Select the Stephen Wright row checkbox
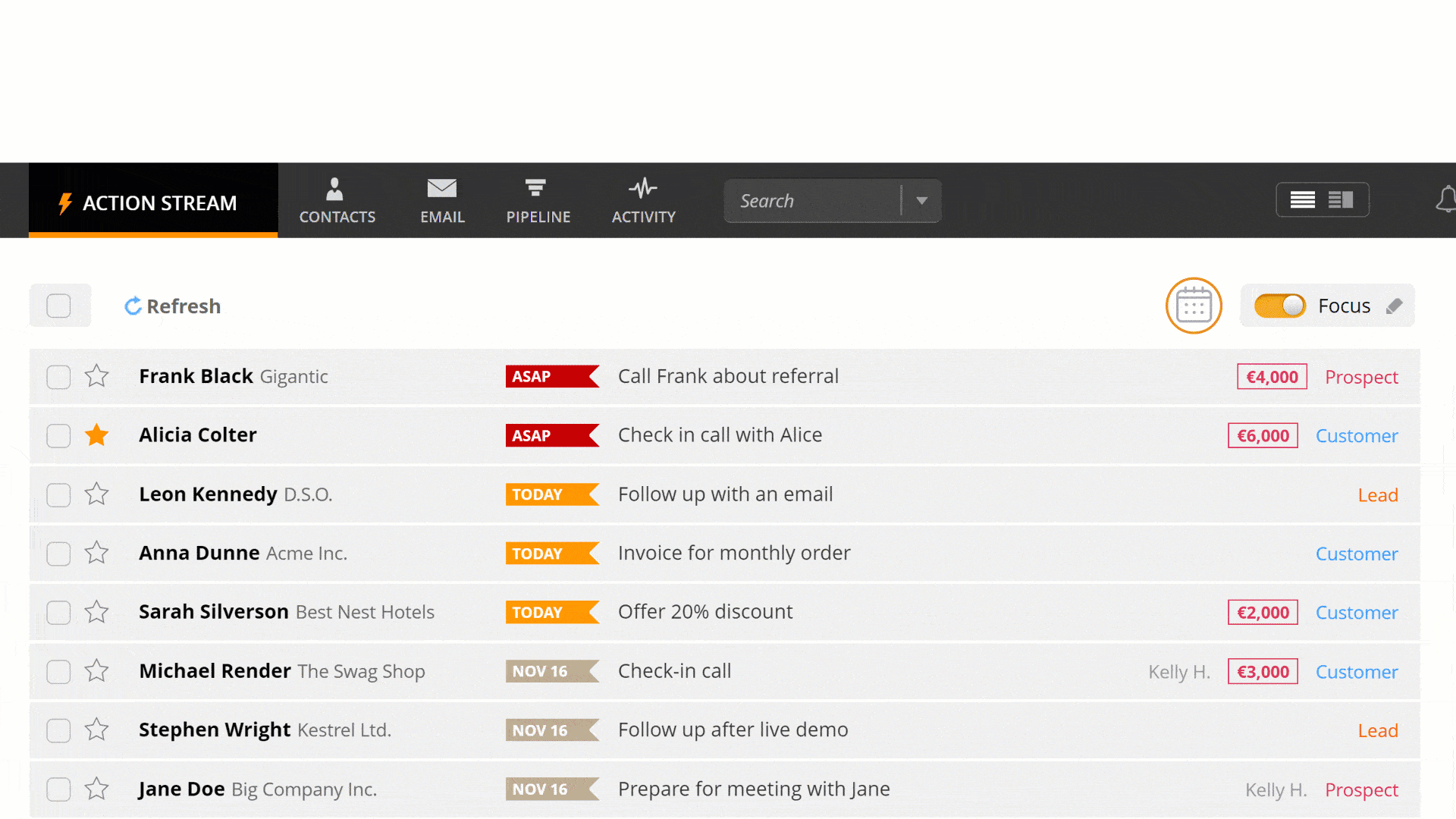The width and height of the screenshot is (1456, 819). (x=58, y=731)
